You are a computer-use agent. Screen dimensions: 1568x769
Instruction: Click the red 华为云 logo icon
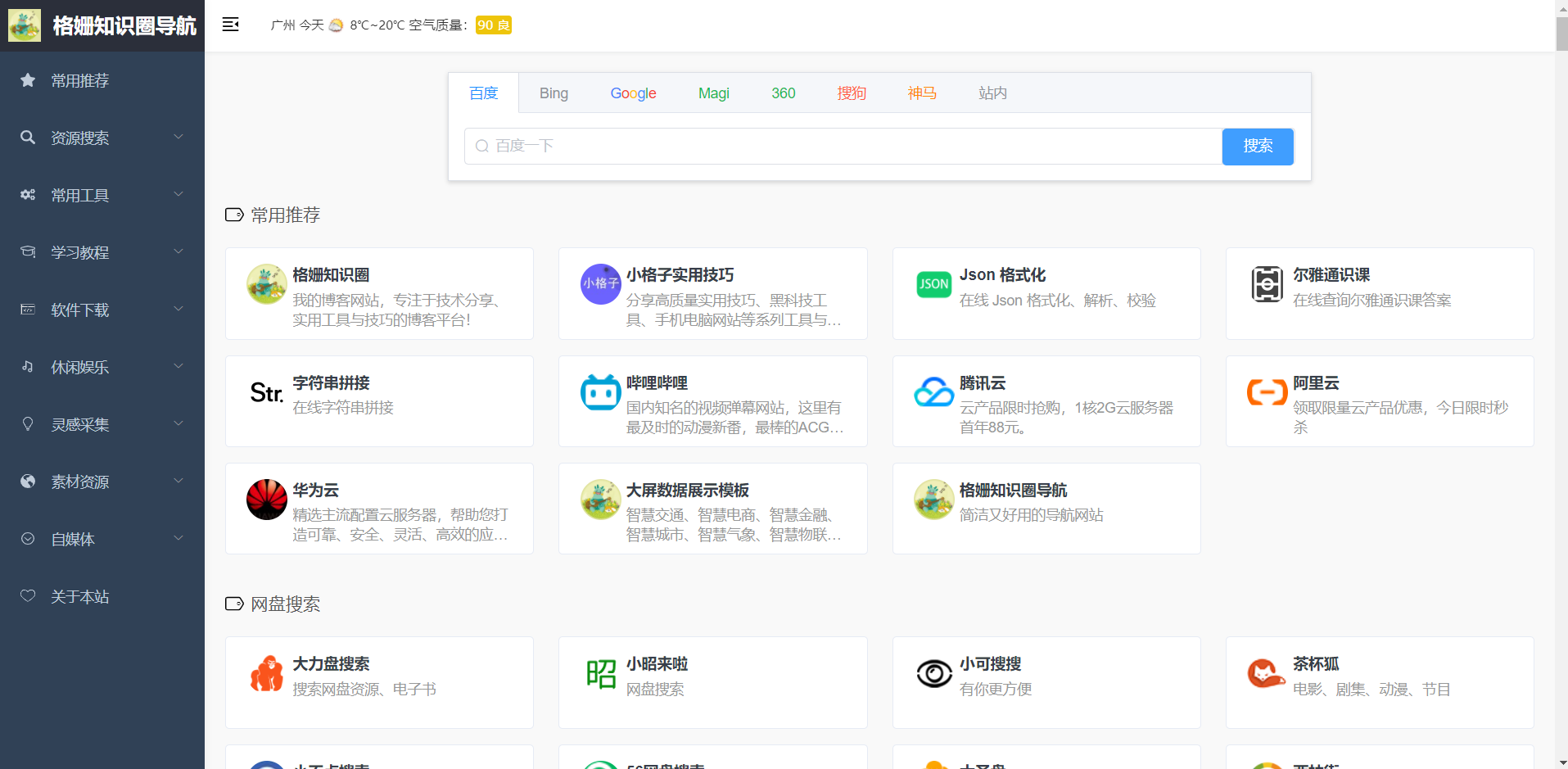coord(267,500)
